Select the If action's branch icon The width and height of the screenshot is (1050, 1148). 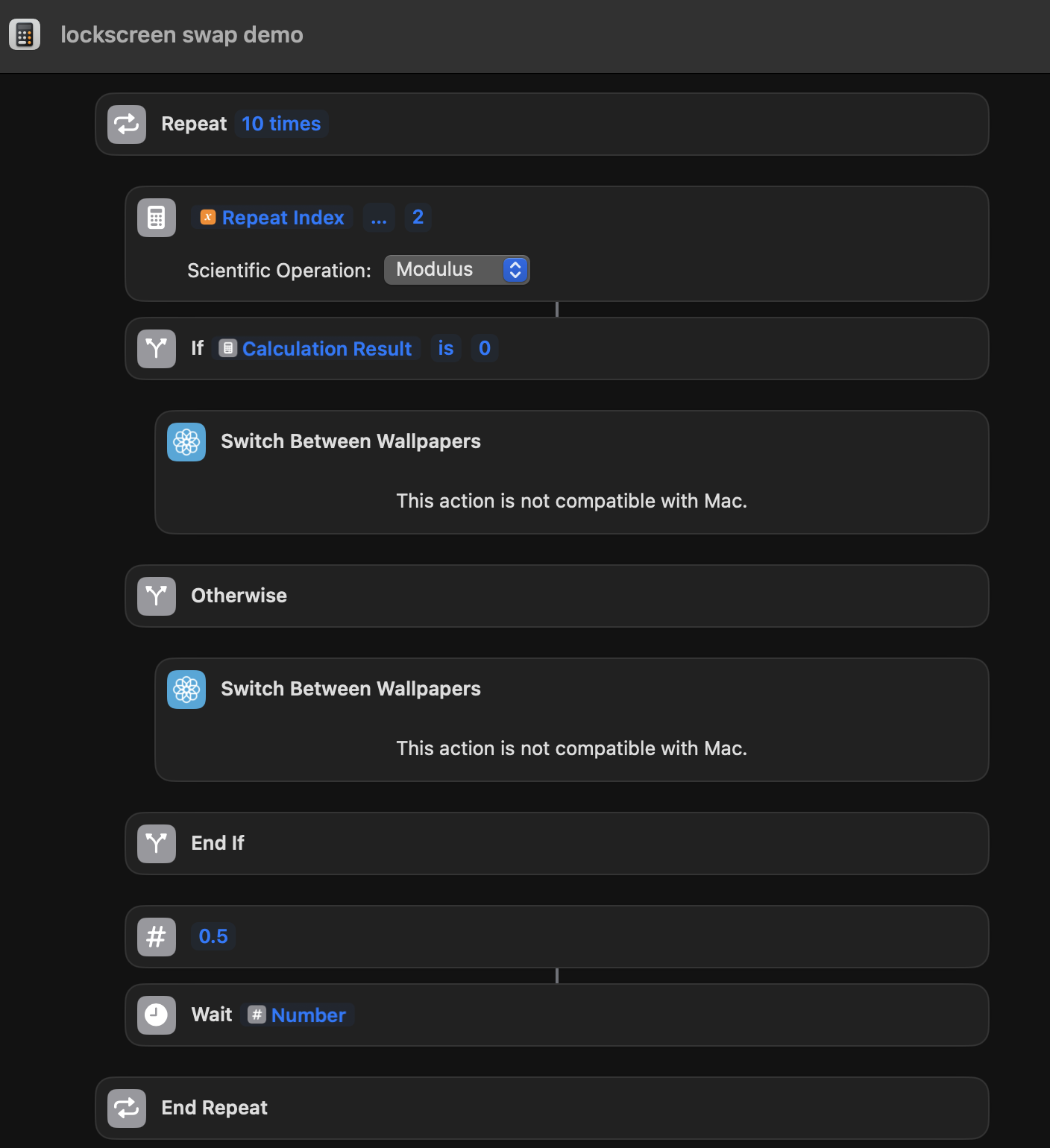(156, 348)
